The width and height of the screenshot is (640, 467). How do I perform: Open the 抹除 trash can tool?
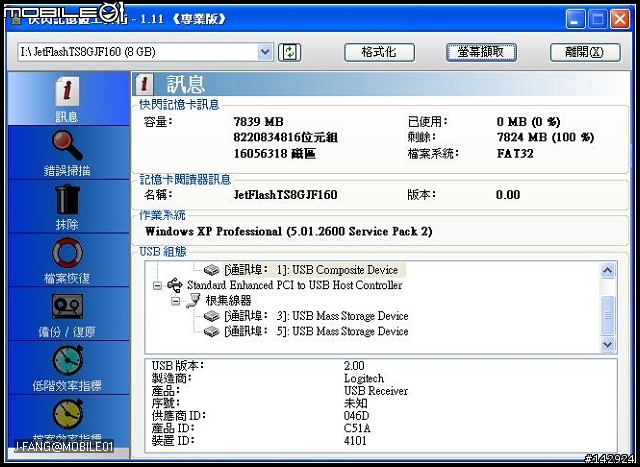click(x=68, y=199)
